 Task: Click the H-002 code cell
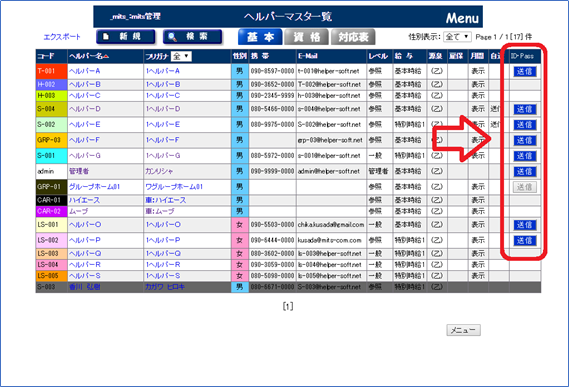(x=51, y=85)
